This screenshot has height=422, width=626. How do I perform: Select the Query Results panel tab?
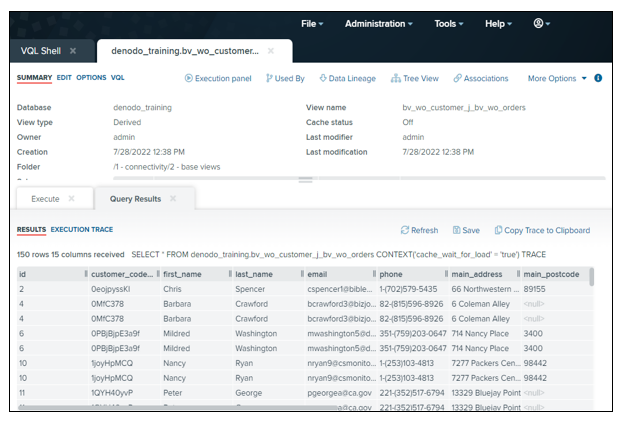point(135,199)
